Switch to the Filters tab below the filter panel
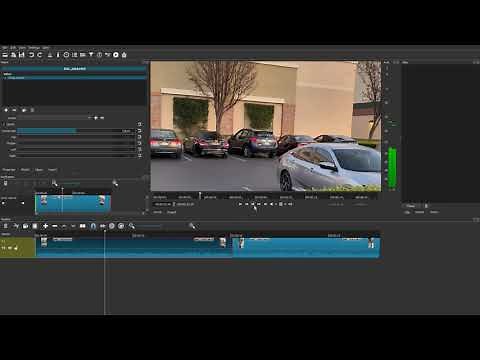 tap(39, 170)
